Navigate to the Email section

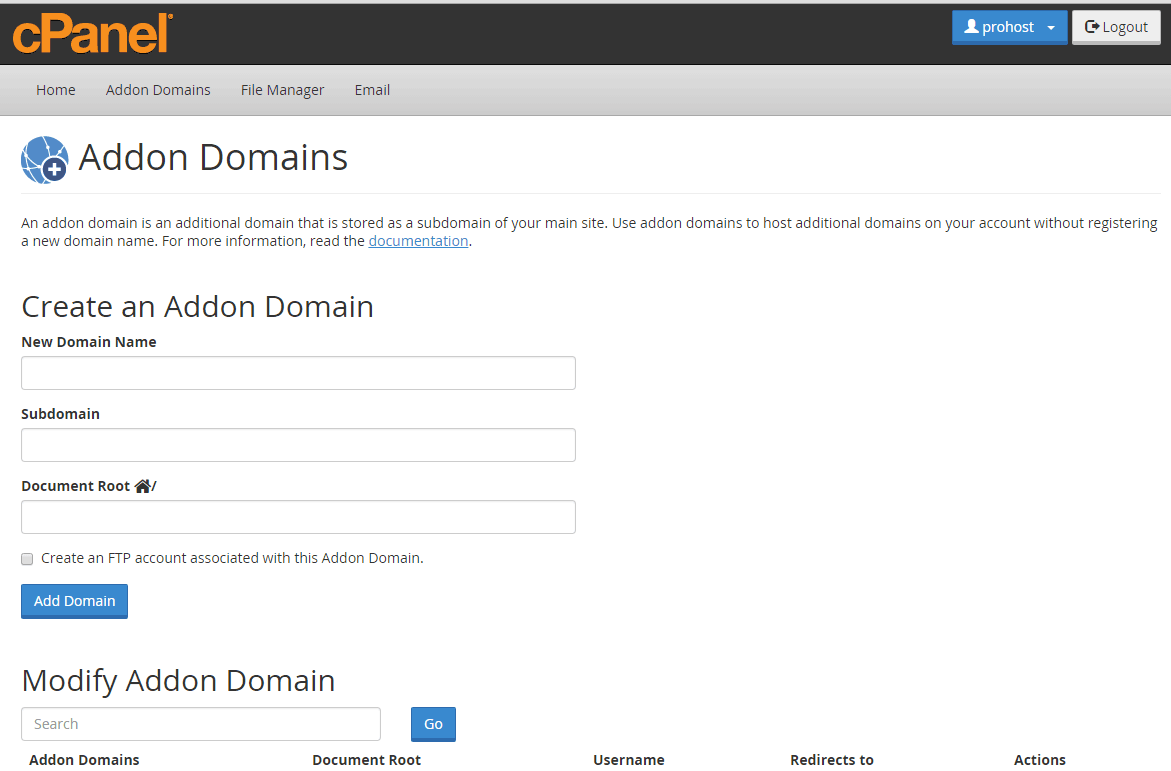coord(372,89)
